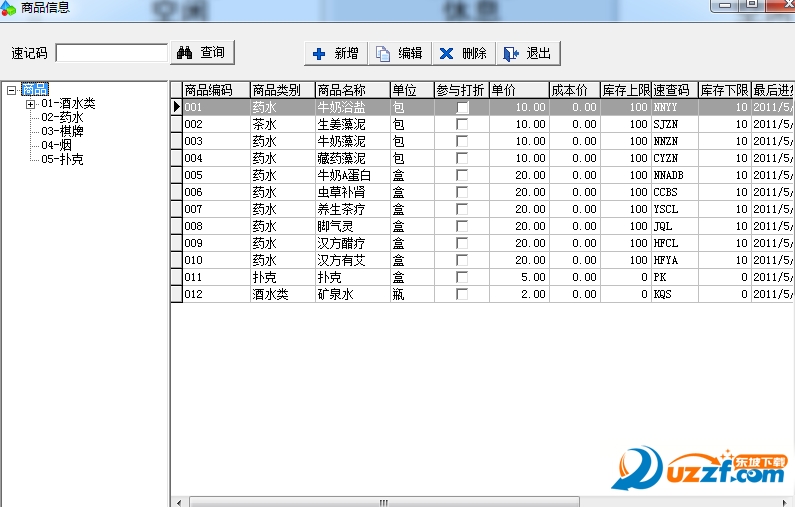The height and width of the screenshot is (507, 795).
Task: Toggle discount checkbox for 生姜藻泥 row
Action: [x=462, y=124]
